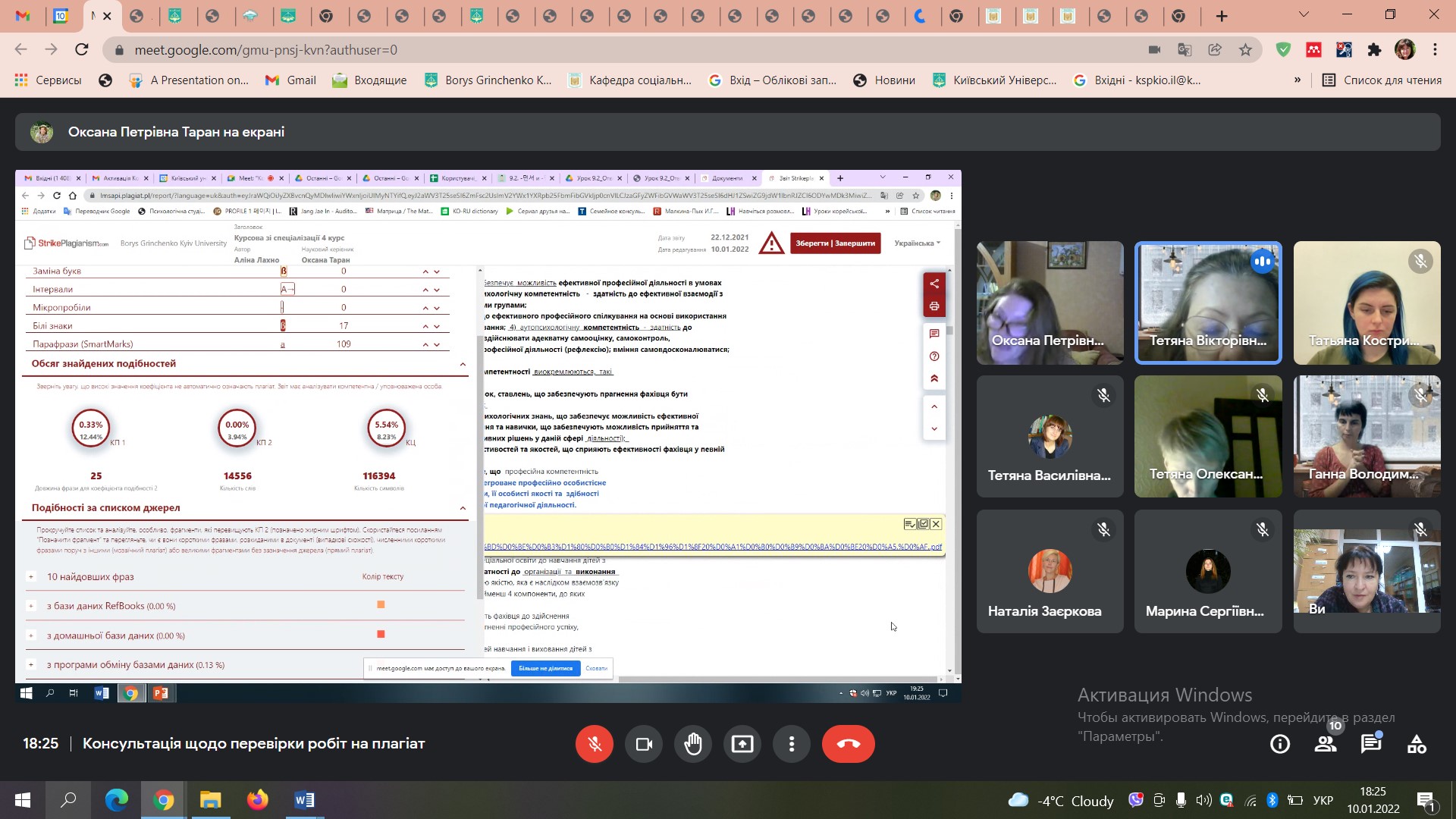Reload the Meet page
This screenshot has height=819, width=1456.
(x=81, y=50)
